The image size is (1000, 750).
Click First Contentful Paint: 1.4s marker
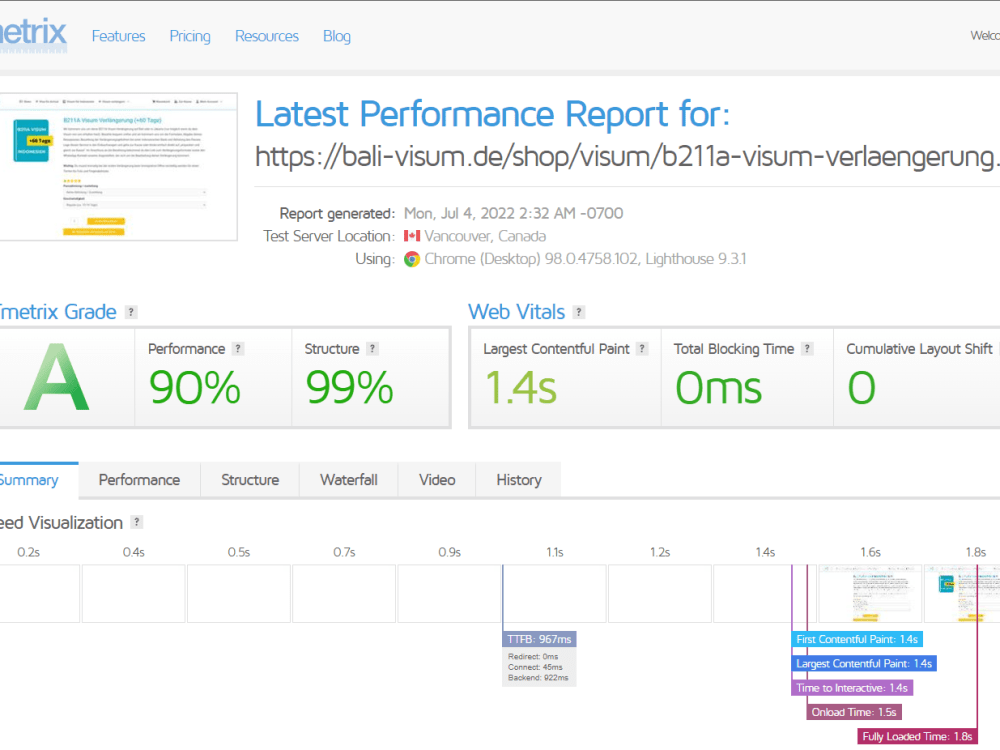(x=857, y=639)
